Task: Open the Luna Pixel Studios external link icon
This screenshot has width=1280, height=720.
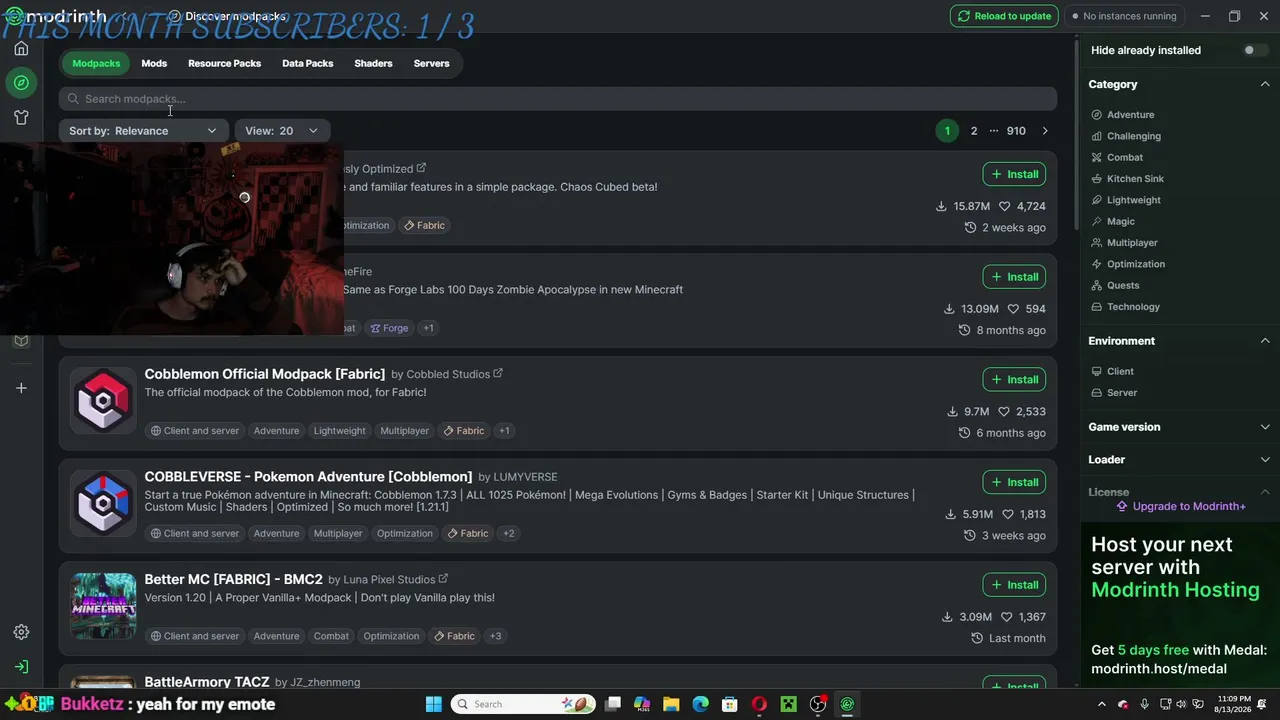Action: pos(443,579)
